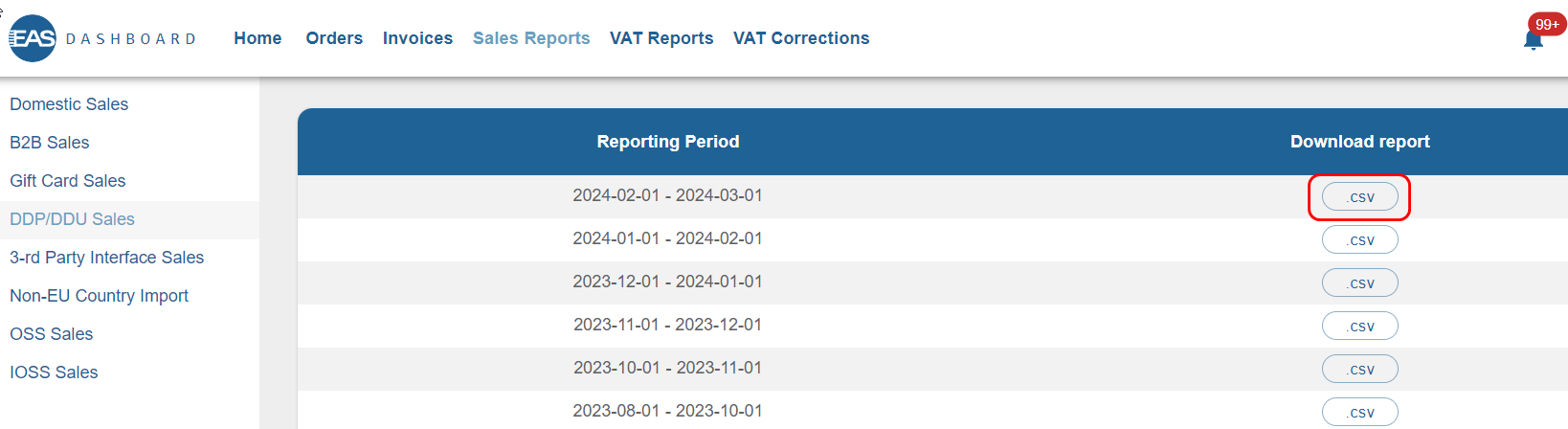Screen dimensions: 1568x429
Task: Switch to VAT Corrections
Action: (x=801, y=38)
